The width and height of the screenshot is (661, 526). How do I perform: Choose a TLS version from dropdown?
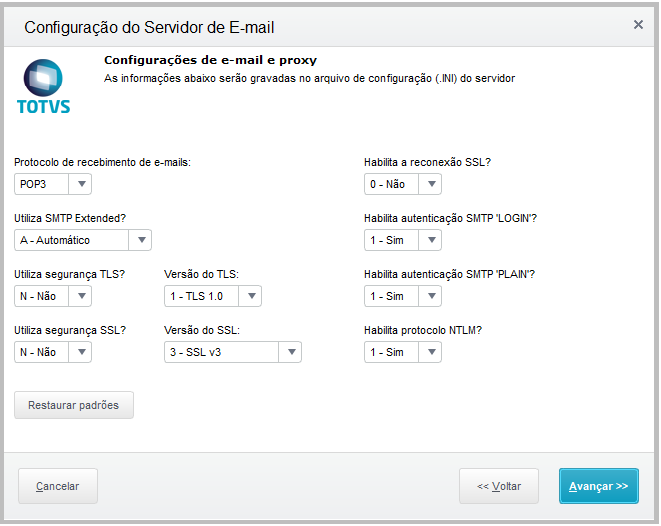tap(212, 296)
